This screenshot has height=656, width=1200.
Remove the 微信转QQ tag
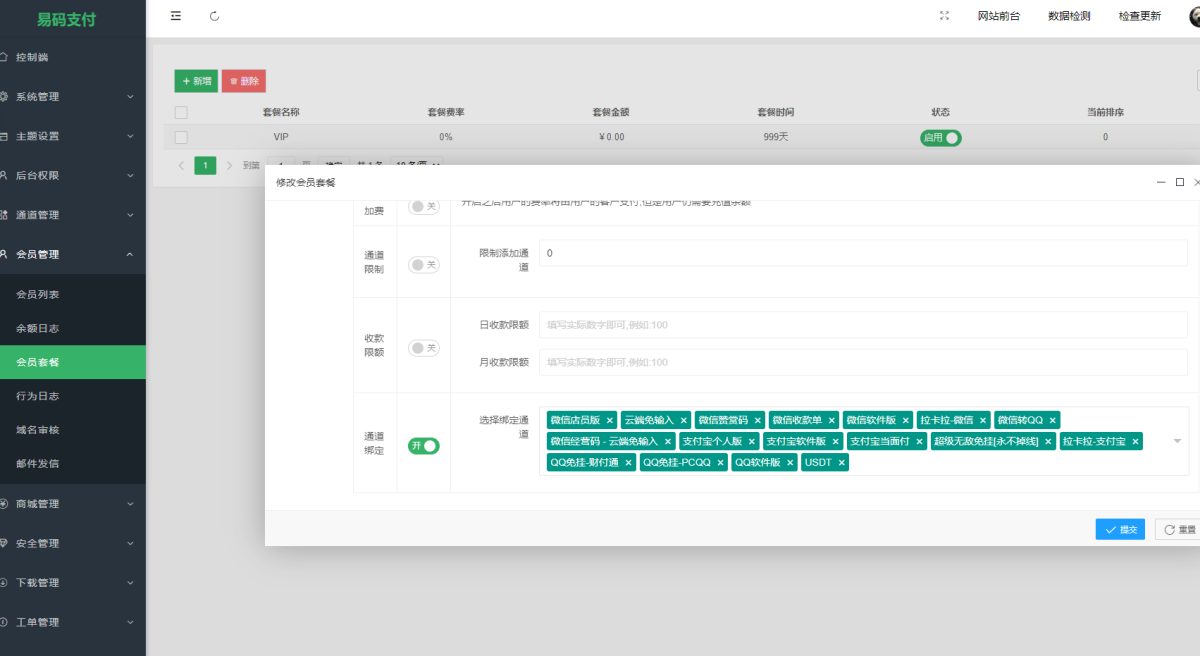pyautogui.click(x=1052, y=420)
